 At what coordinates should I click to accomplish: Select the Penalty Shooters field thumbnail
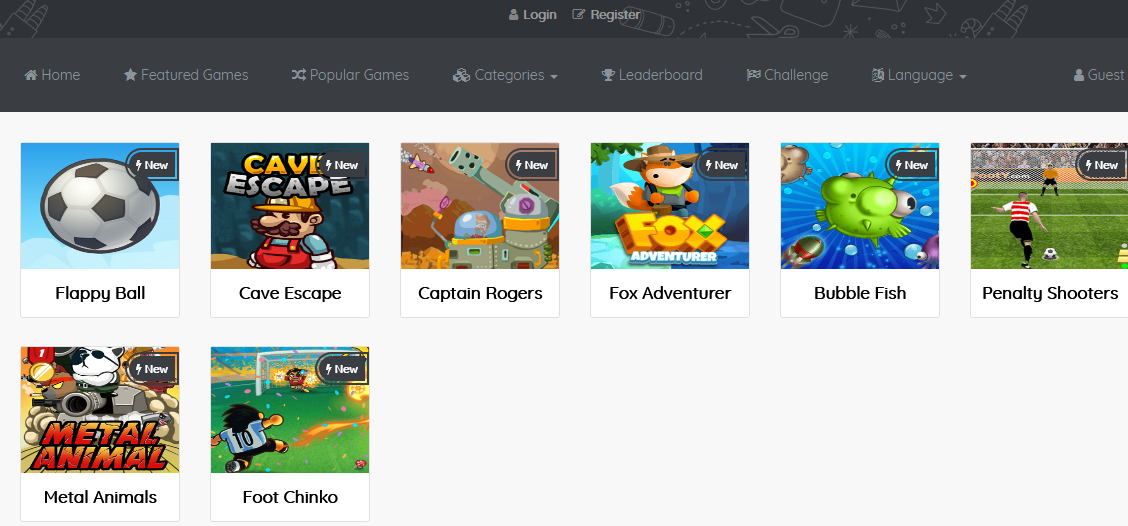1050,206
